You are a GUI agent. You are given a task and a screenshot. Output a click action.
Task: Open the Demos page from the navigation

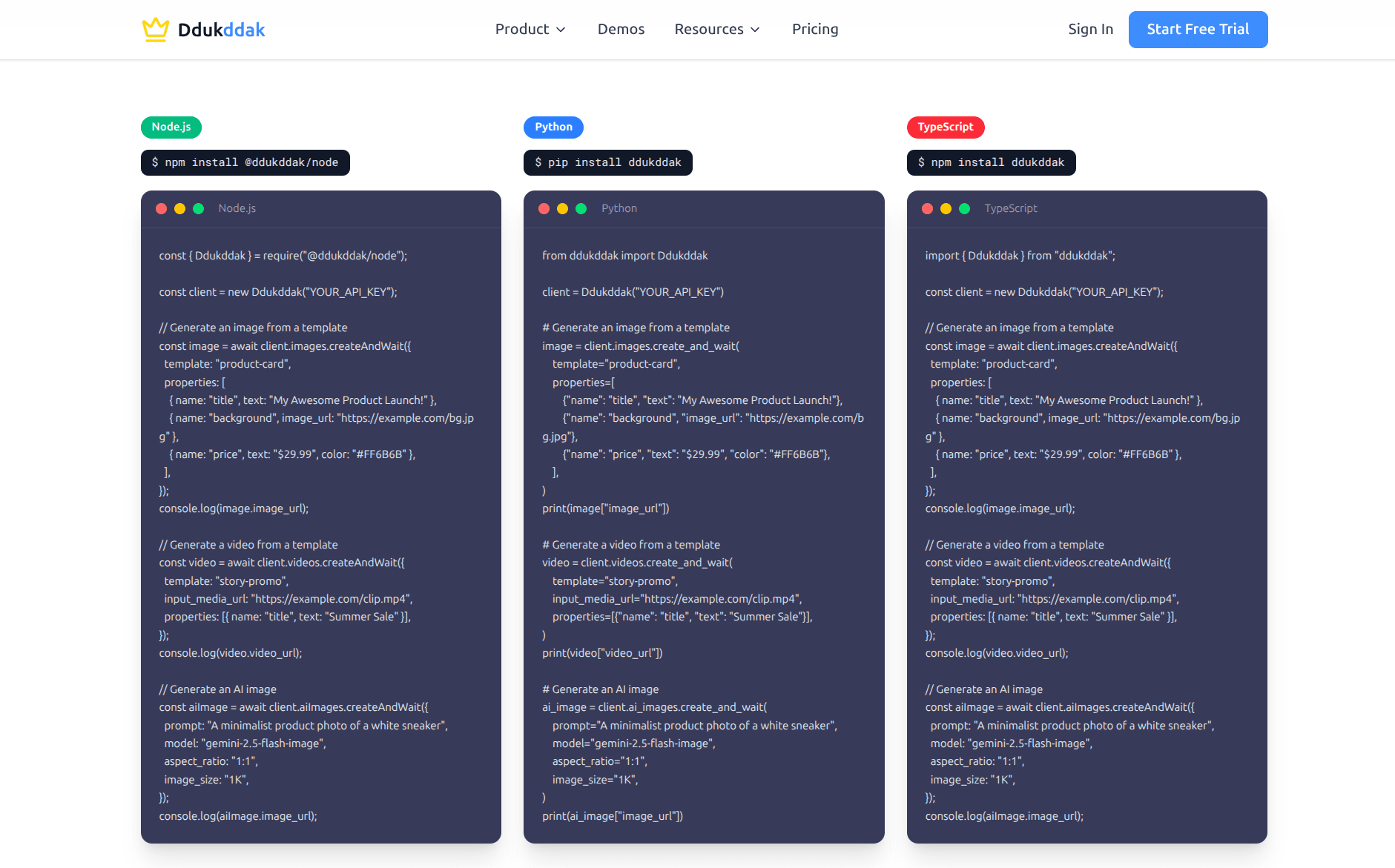(621, 29)
